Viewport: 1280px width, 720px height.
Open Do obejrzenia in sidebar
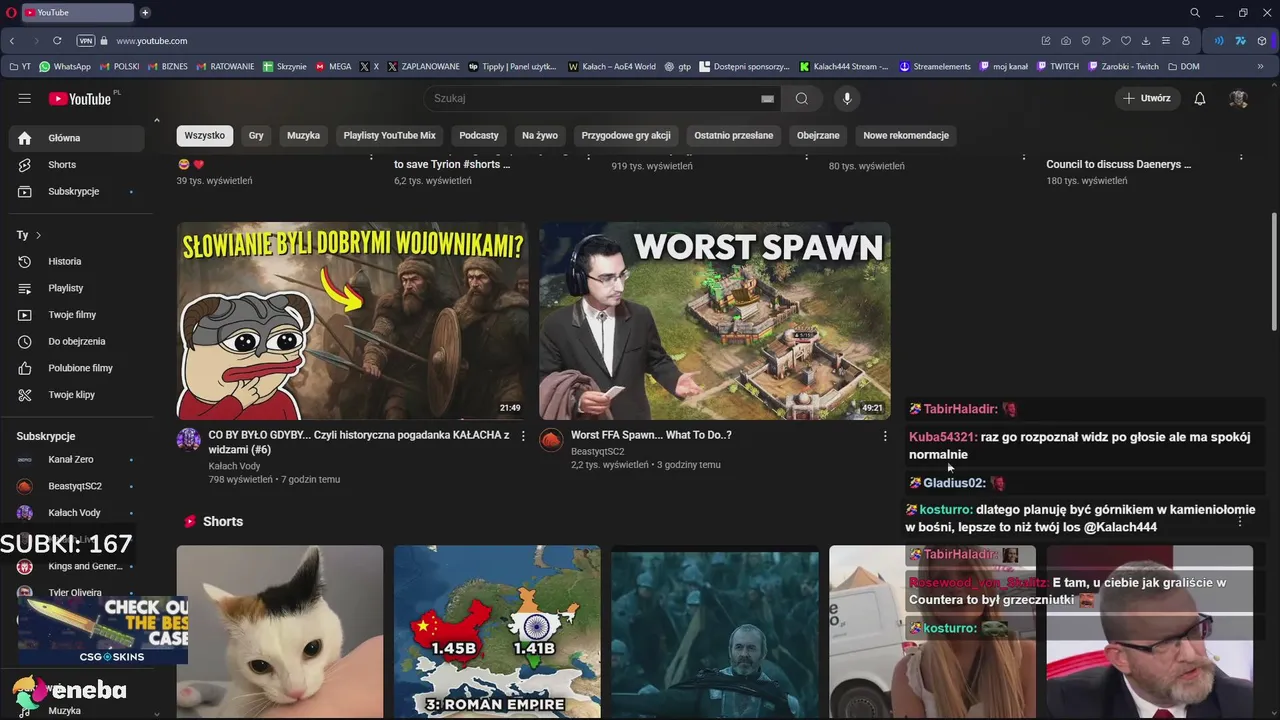[x=76, y=341]
